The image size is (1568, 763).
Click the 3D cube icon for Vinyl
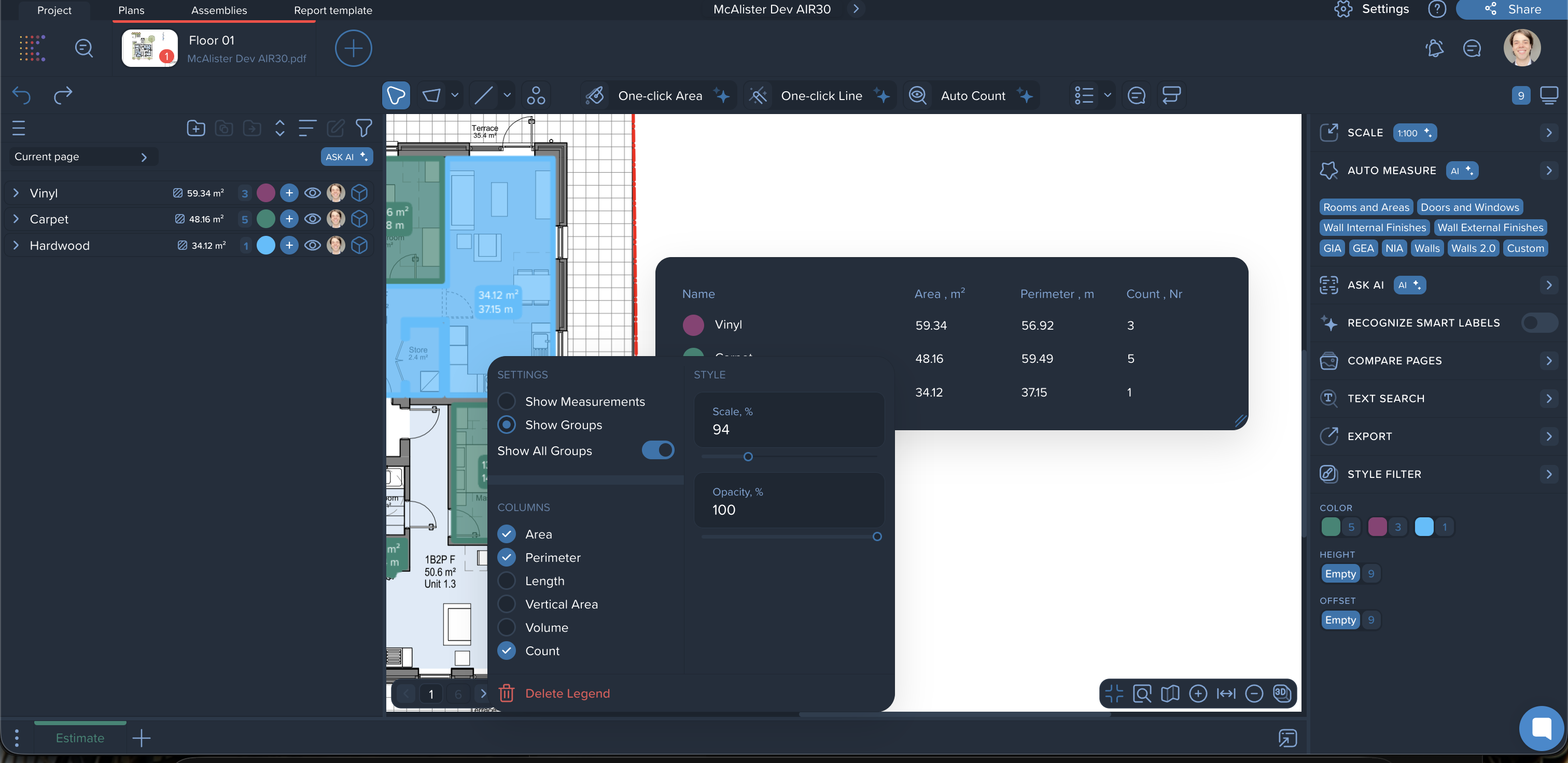[x=359, y=193]
